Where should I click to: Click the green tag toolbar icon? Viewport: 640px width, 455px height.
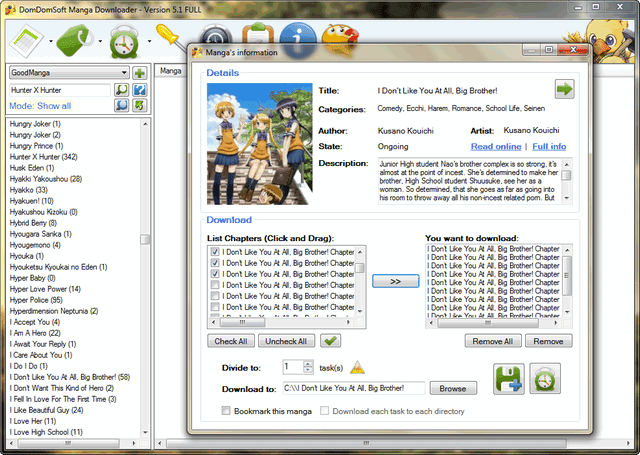click(x=76, y=41)
